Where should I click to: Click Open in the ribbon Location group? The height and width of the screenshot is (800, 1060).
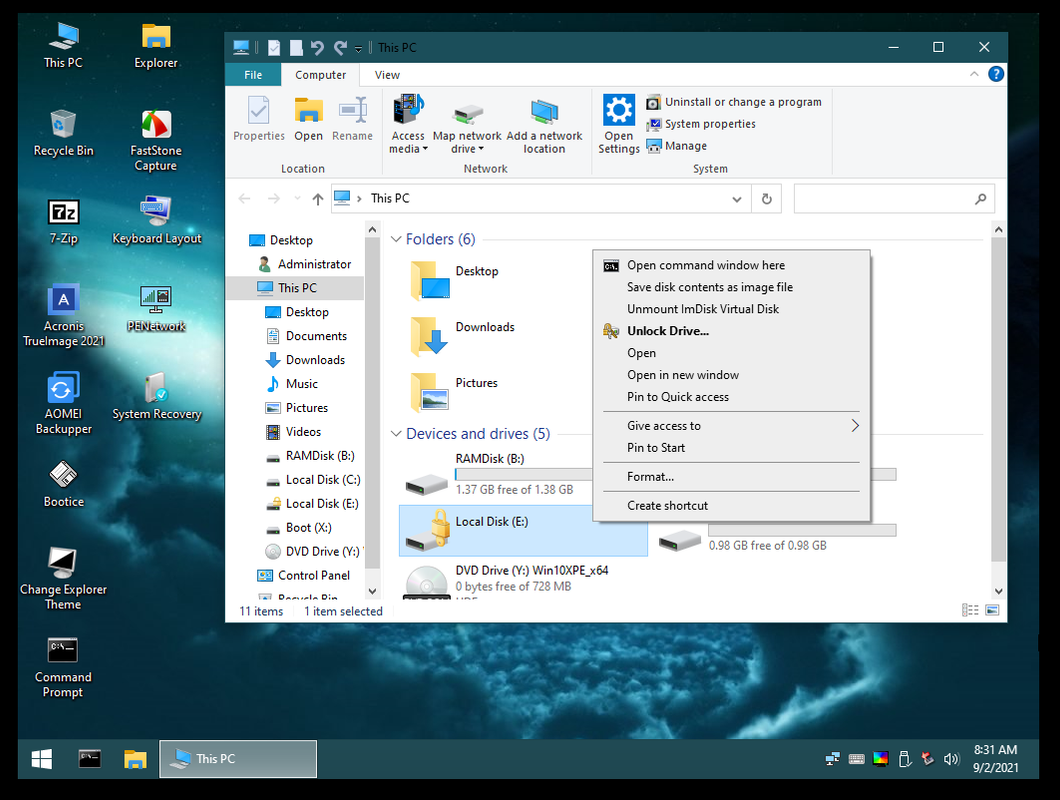pyautogui.click(x=308, y=119)
